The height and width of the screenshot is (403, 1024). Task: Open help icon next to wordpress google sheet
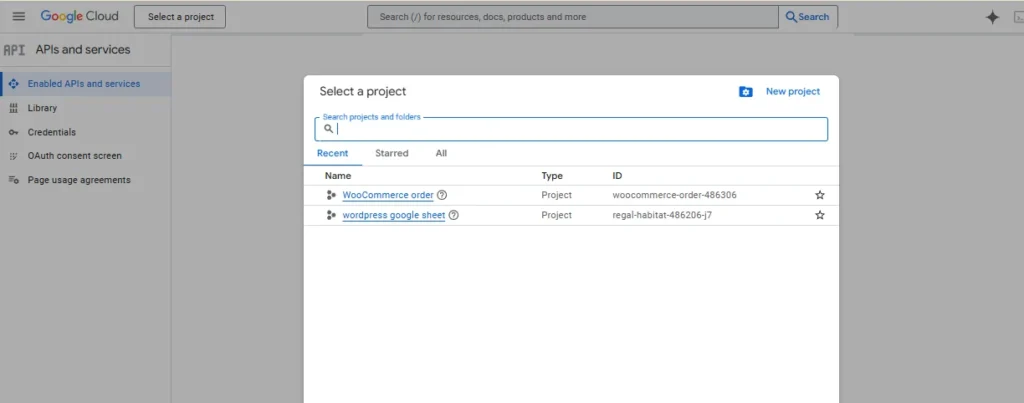[454, 215]
